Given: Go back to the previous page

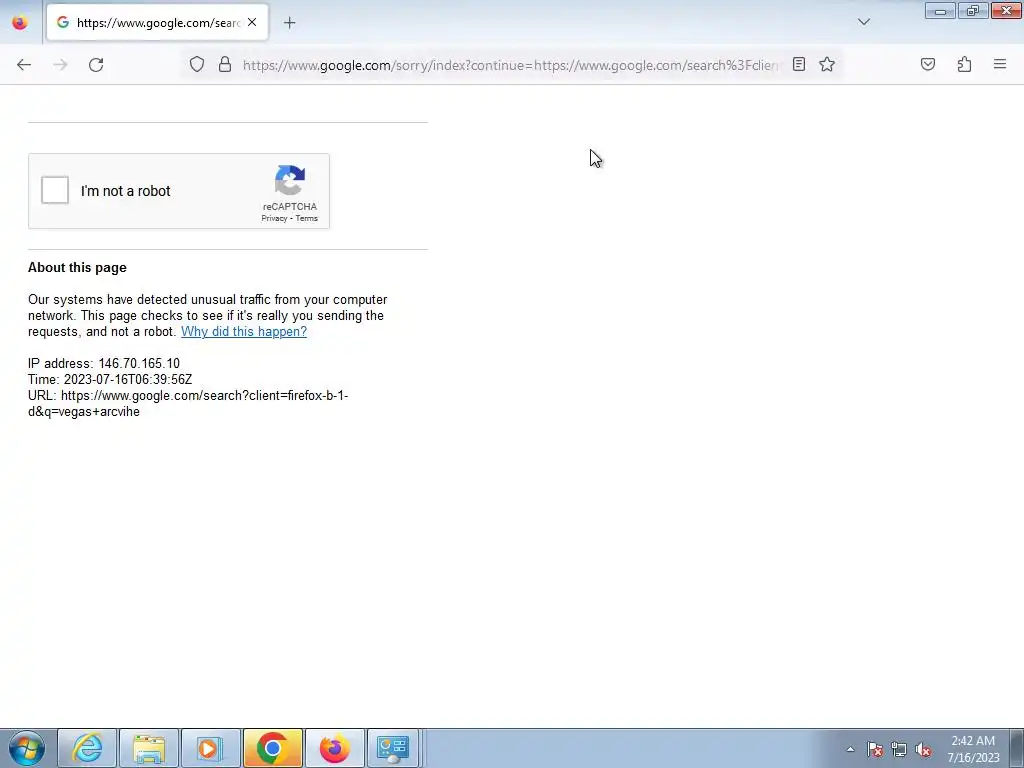Looking at the screenshot, I should point(24,65).
